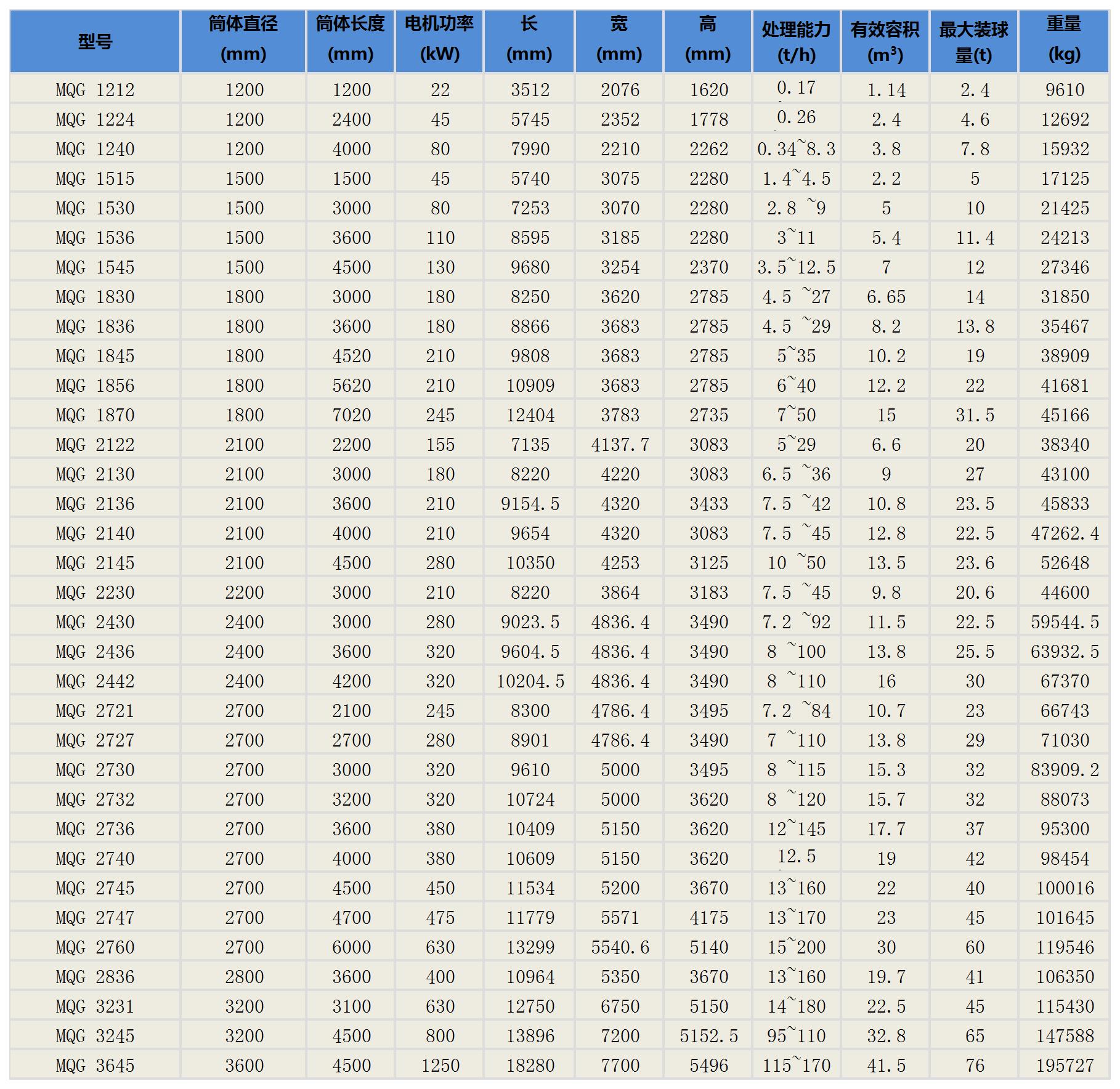The image size is (1120, 1089).
Task: Select the MQG 1545 model cell
Action: tap(95, 267)
